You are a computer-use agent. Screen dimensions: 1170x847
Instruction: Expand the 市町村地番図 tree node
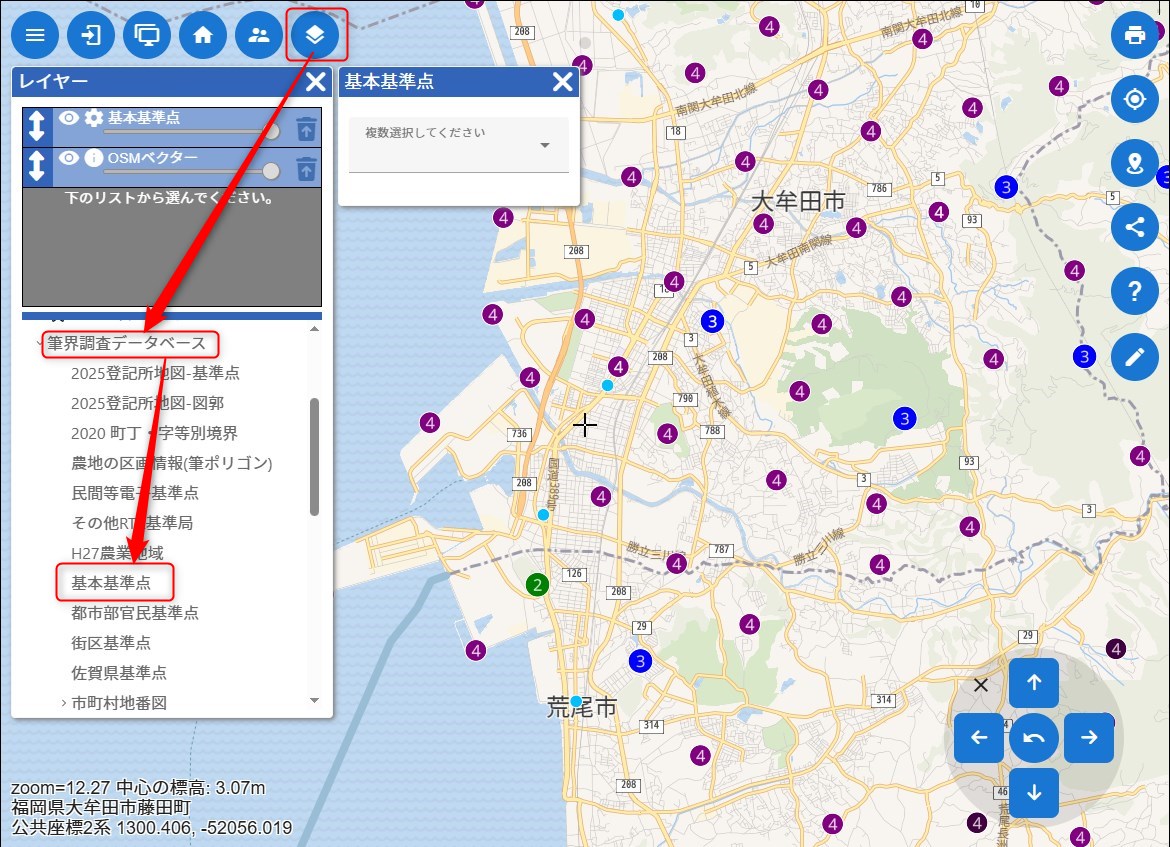(63, 703)
